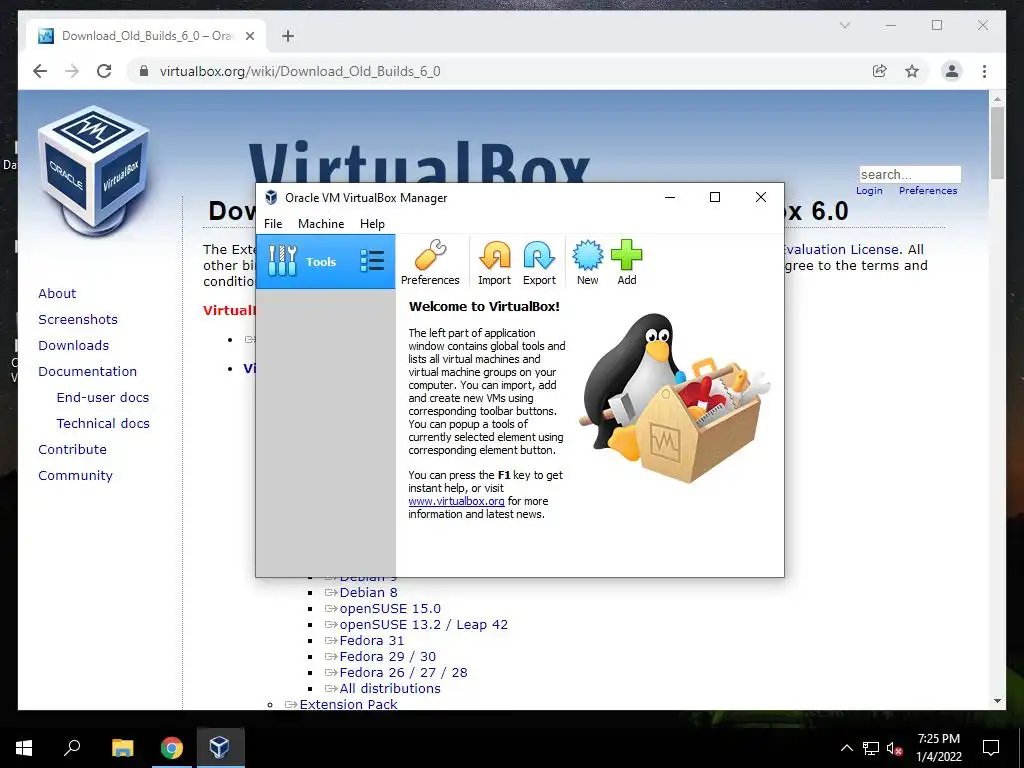Click the Export appliance toolbar icon
The width and height of the screenshot is (1024, 768).
[x=539, y=262]
